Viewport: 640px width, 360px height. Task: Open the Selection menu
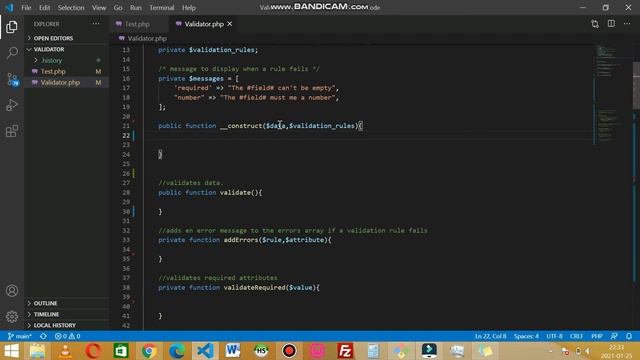point(71,8)
